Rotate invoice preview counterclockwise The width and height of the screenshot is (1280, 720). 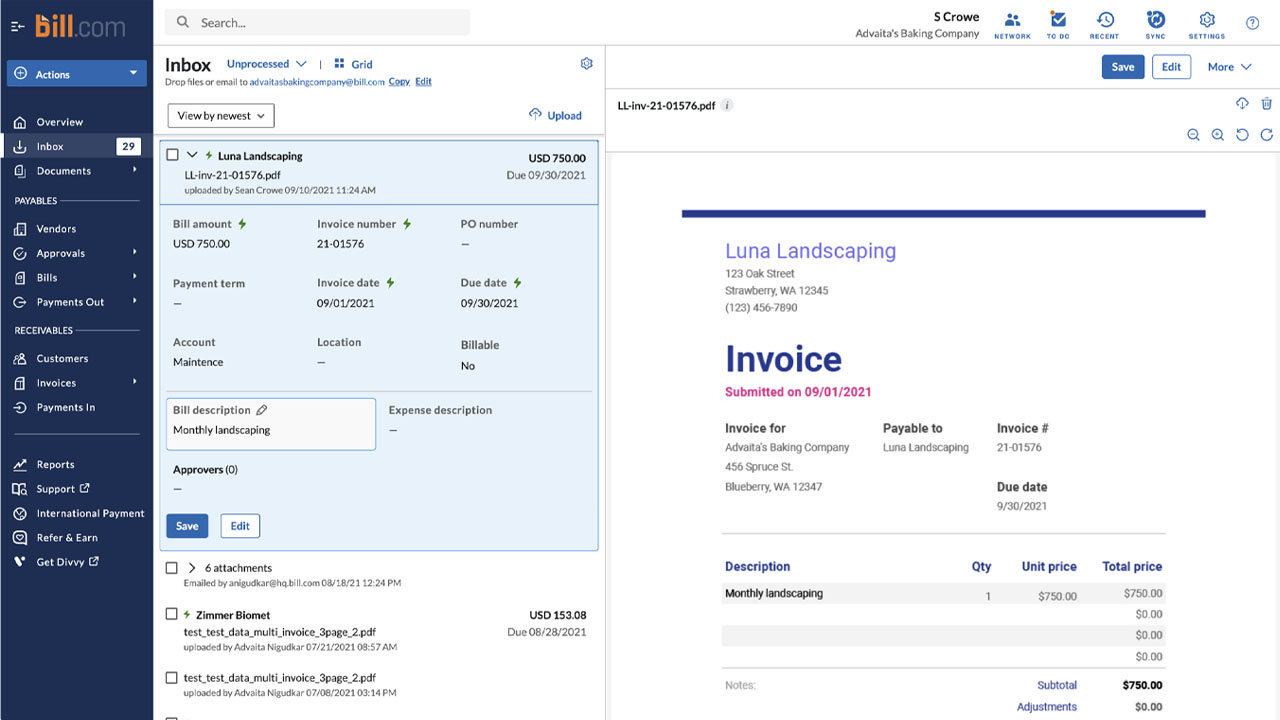(1242, 135)
